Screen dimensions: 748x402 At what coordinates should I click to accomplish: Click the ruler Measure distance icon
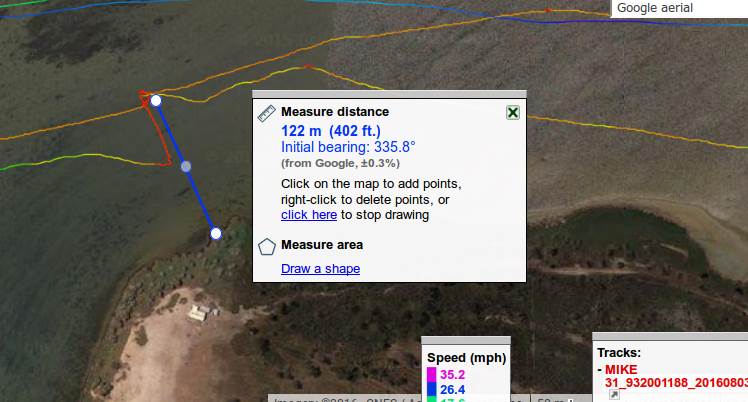click(x=266, y=113)
